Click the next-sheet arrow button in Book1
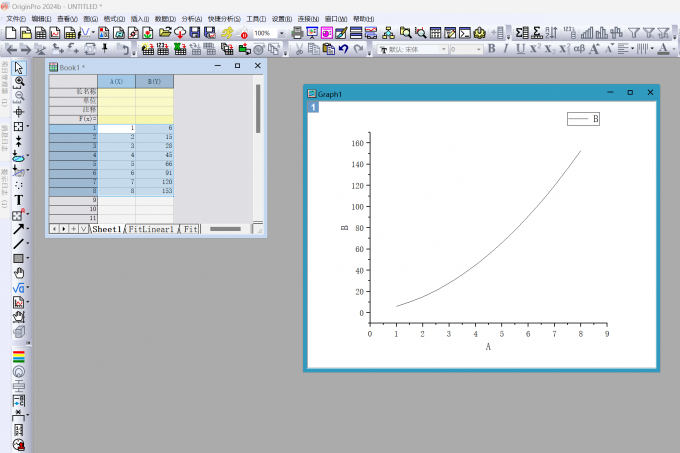Screen dimensions: 680x453 [x=64, y=229]
